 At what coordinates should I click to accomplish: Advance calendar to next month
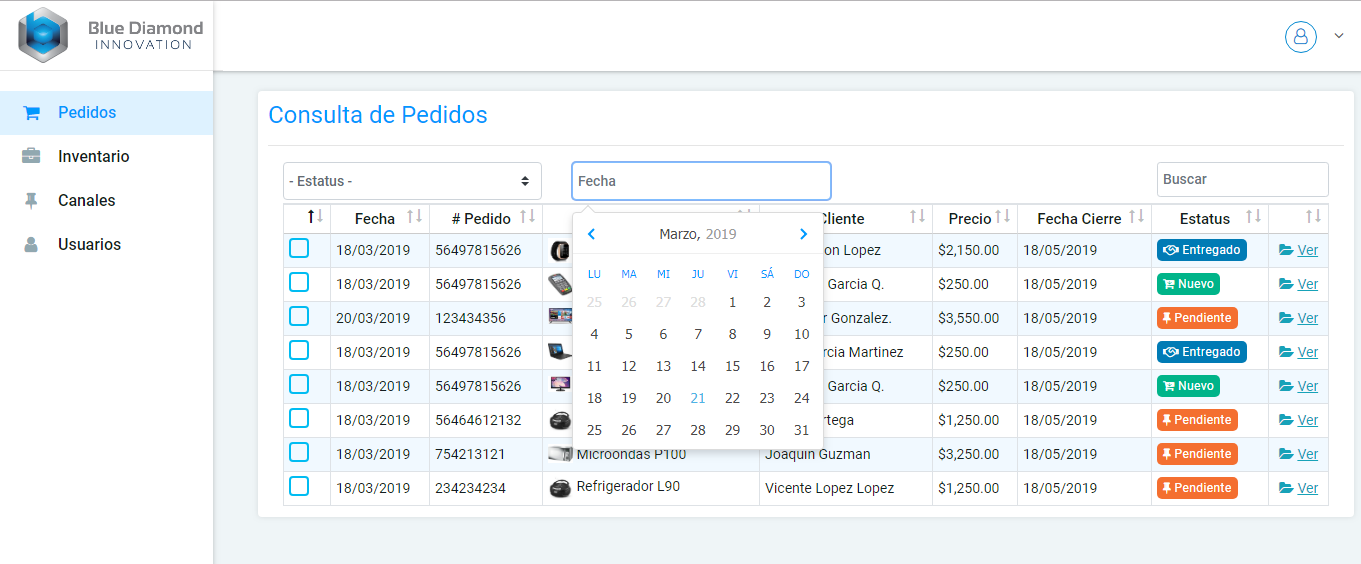pos(803,234)
